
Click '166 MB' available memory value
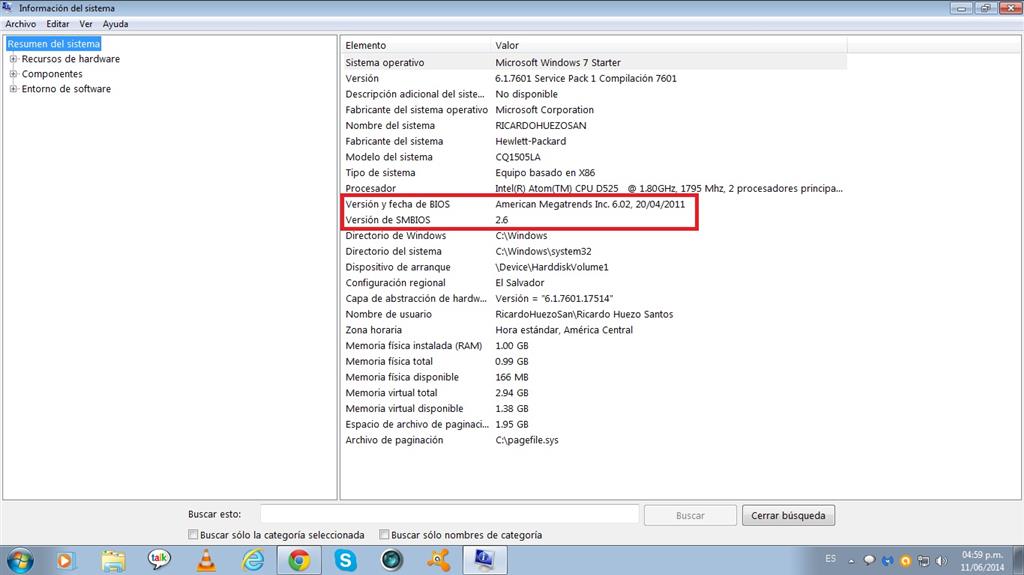(511, 377)
